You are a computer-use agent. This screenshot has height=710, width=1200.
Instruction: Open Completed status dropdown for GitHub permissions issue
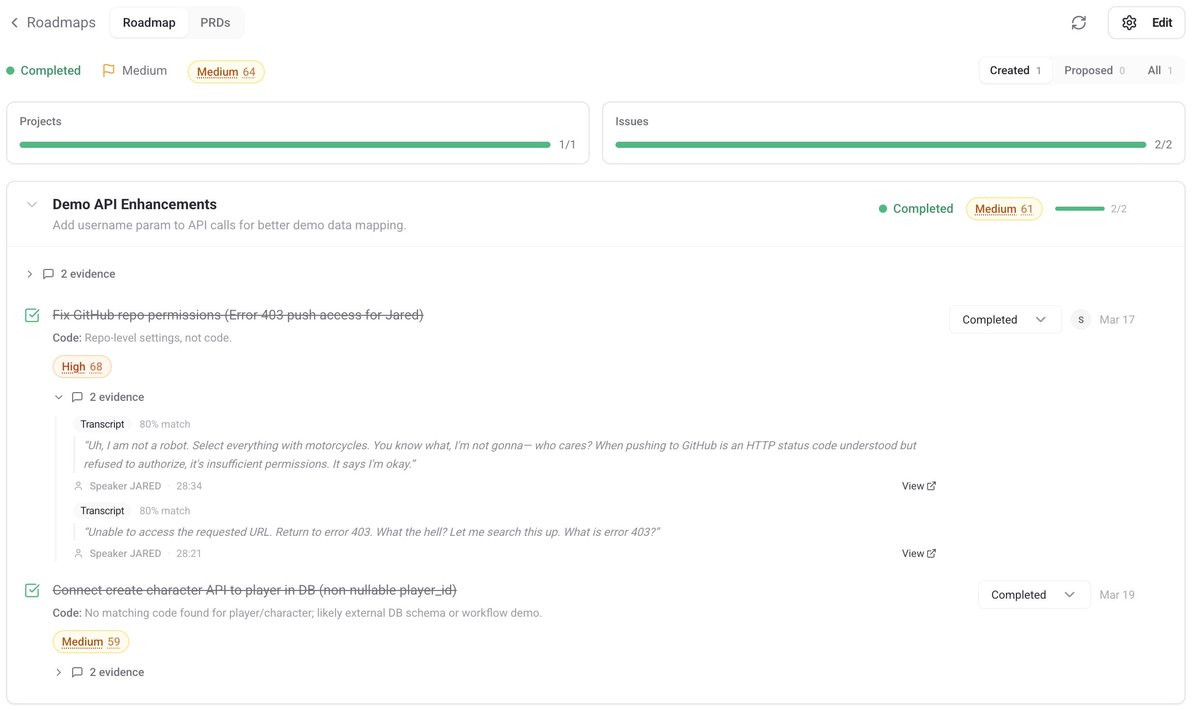tap(1005, 320)
